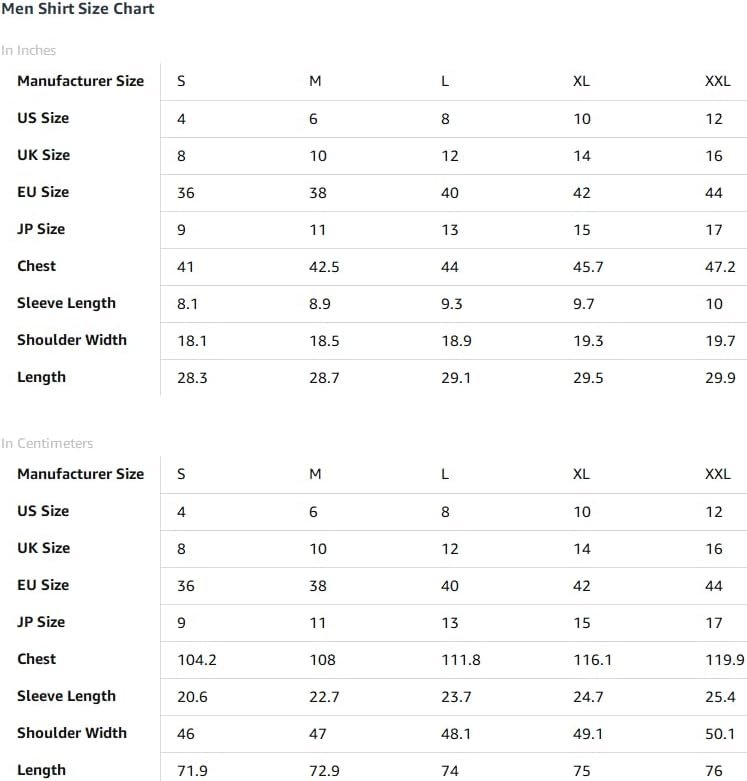This screenshot has width=747, height=781.
Task: Select the In Inches label
Action: [28, 50]
